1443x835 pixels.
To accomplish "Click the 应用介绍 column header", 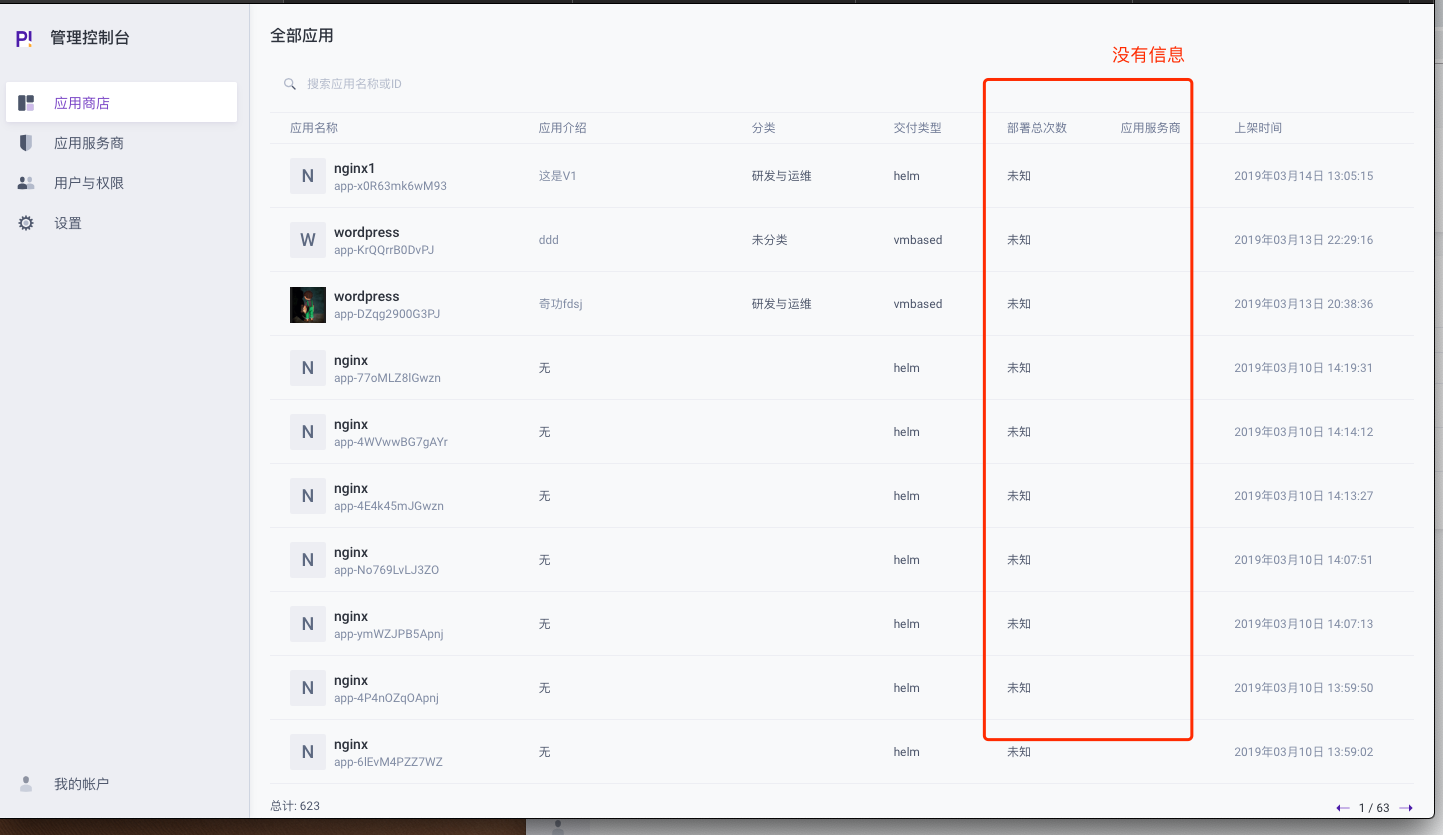I will coord(562,128).
